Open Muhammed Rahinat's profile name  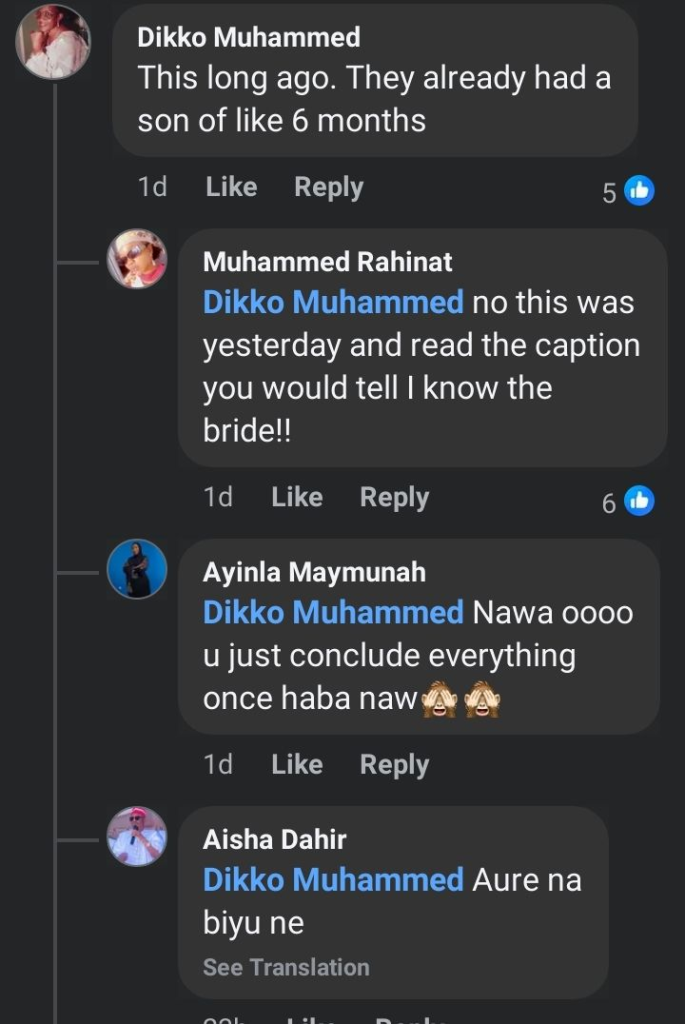pos(327,262)
